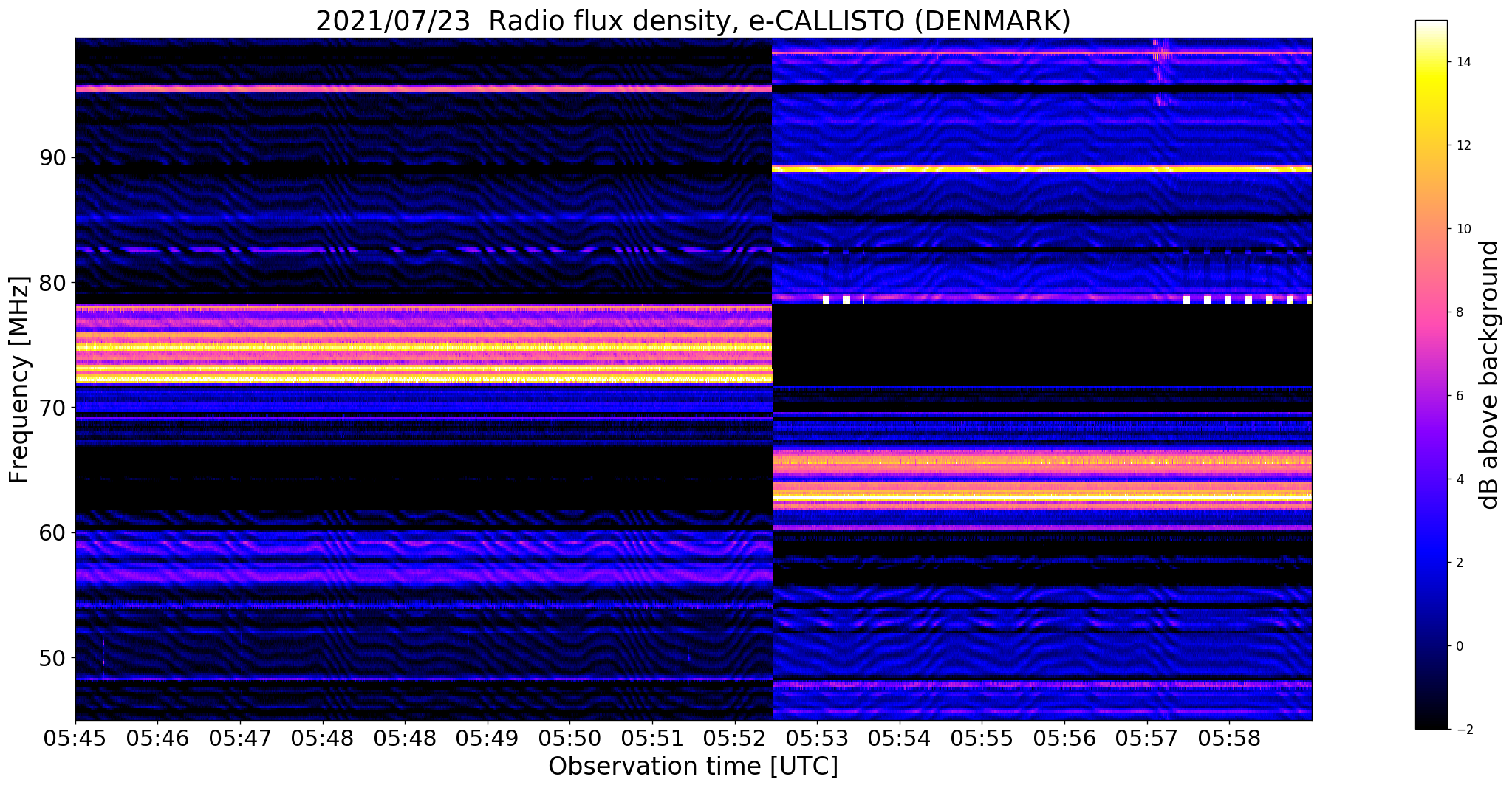
Task: Click the plot title mentioning e-CALLISTO (DENMARK)
Action: tap(693, 21)
